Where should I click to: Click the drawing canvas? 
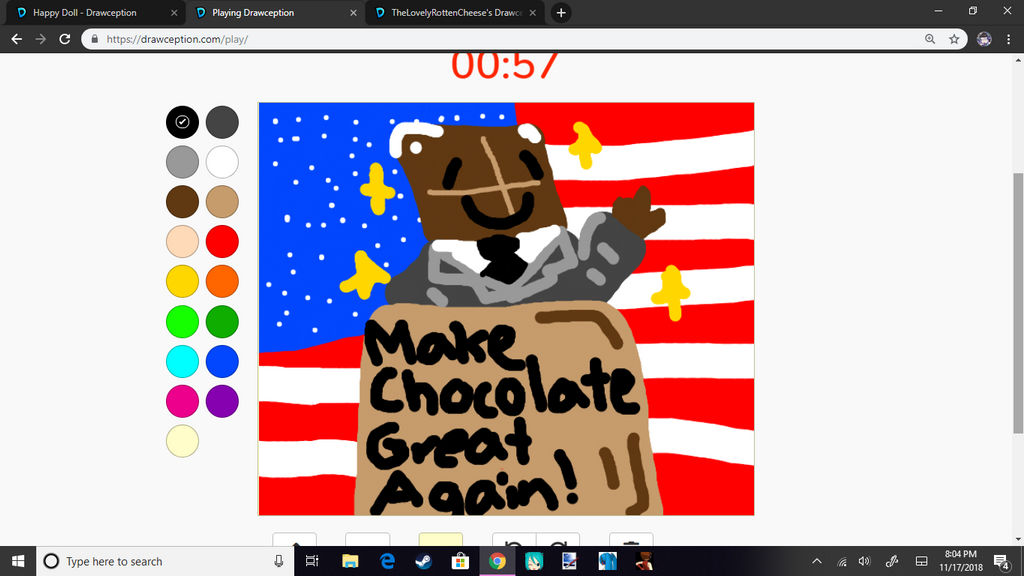506,309
